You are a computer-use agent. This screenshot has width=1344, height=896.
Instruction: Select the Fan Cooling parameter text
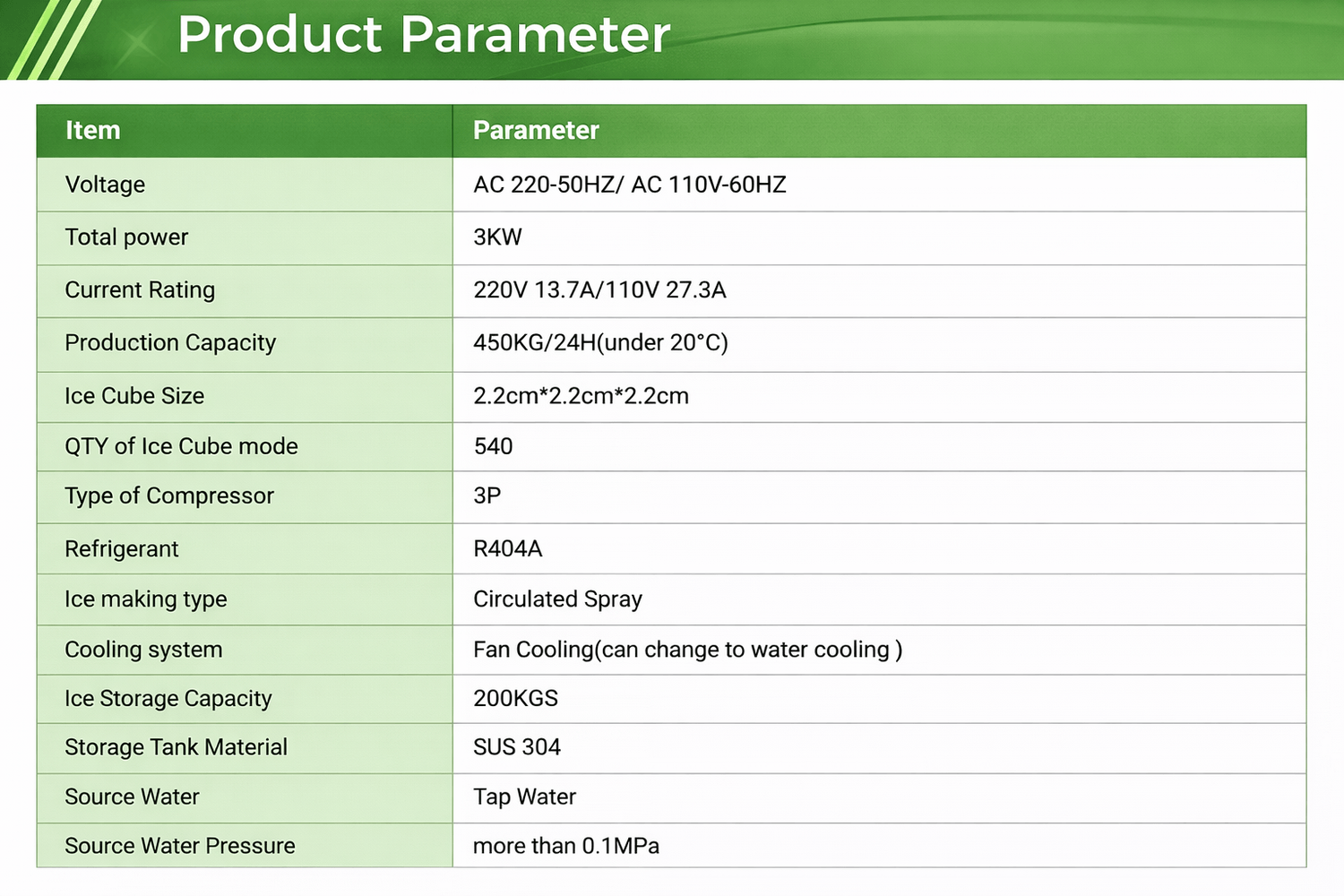[x=687, y=650]
